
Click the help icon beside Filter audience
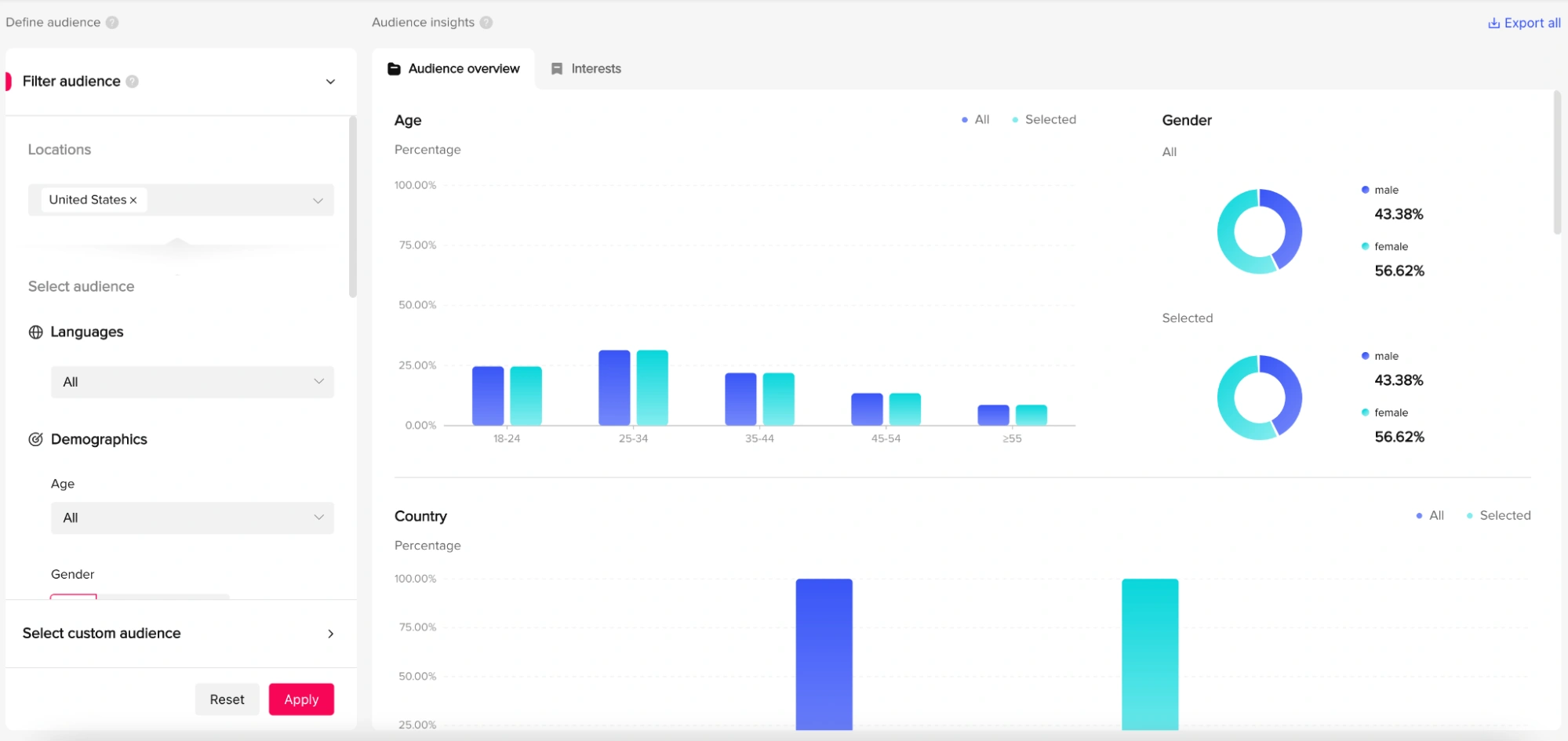click(x=133, y=82)
